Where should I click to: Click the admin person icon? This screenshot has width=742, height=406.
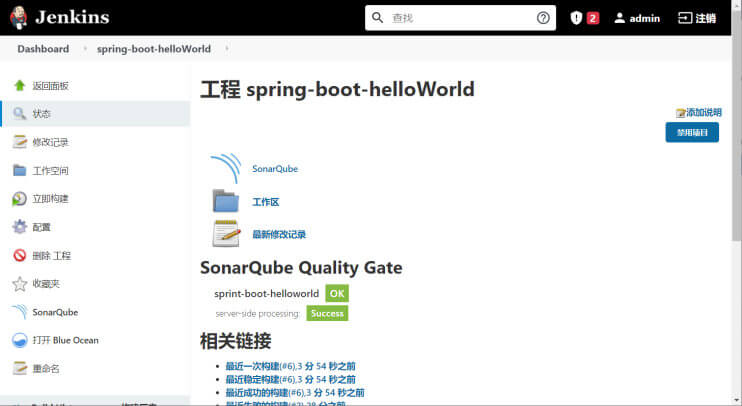(x=619, y=18)
